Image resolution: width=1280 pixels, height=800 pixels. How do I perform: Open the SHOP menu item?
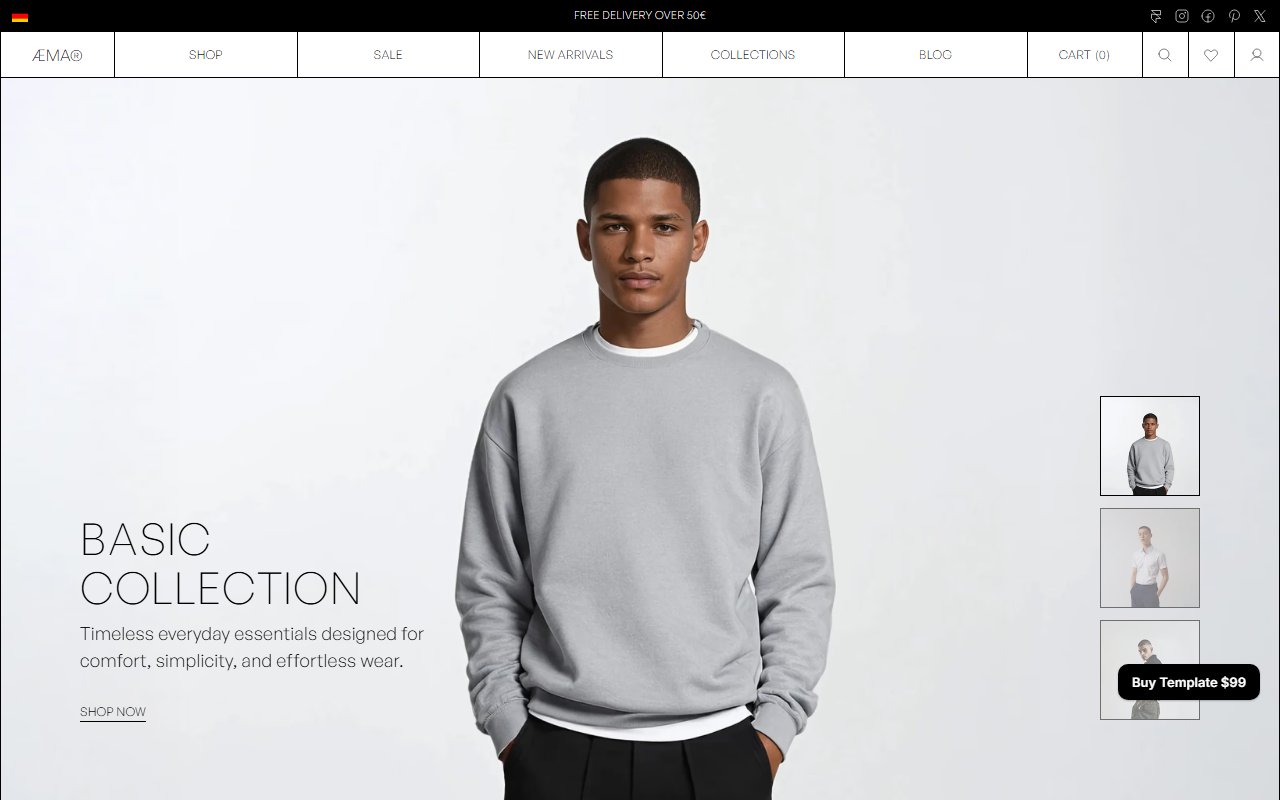[x=206, y=55]
